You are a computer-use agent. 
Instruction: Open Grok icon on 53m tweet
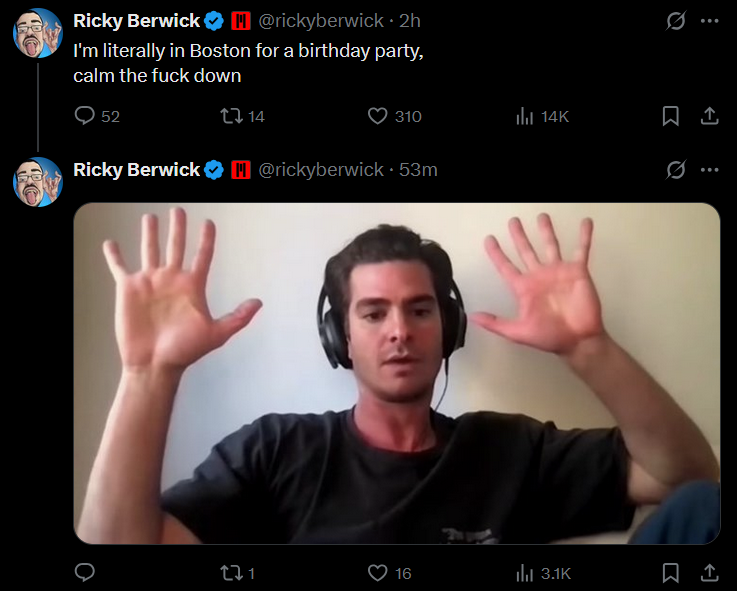675,170
